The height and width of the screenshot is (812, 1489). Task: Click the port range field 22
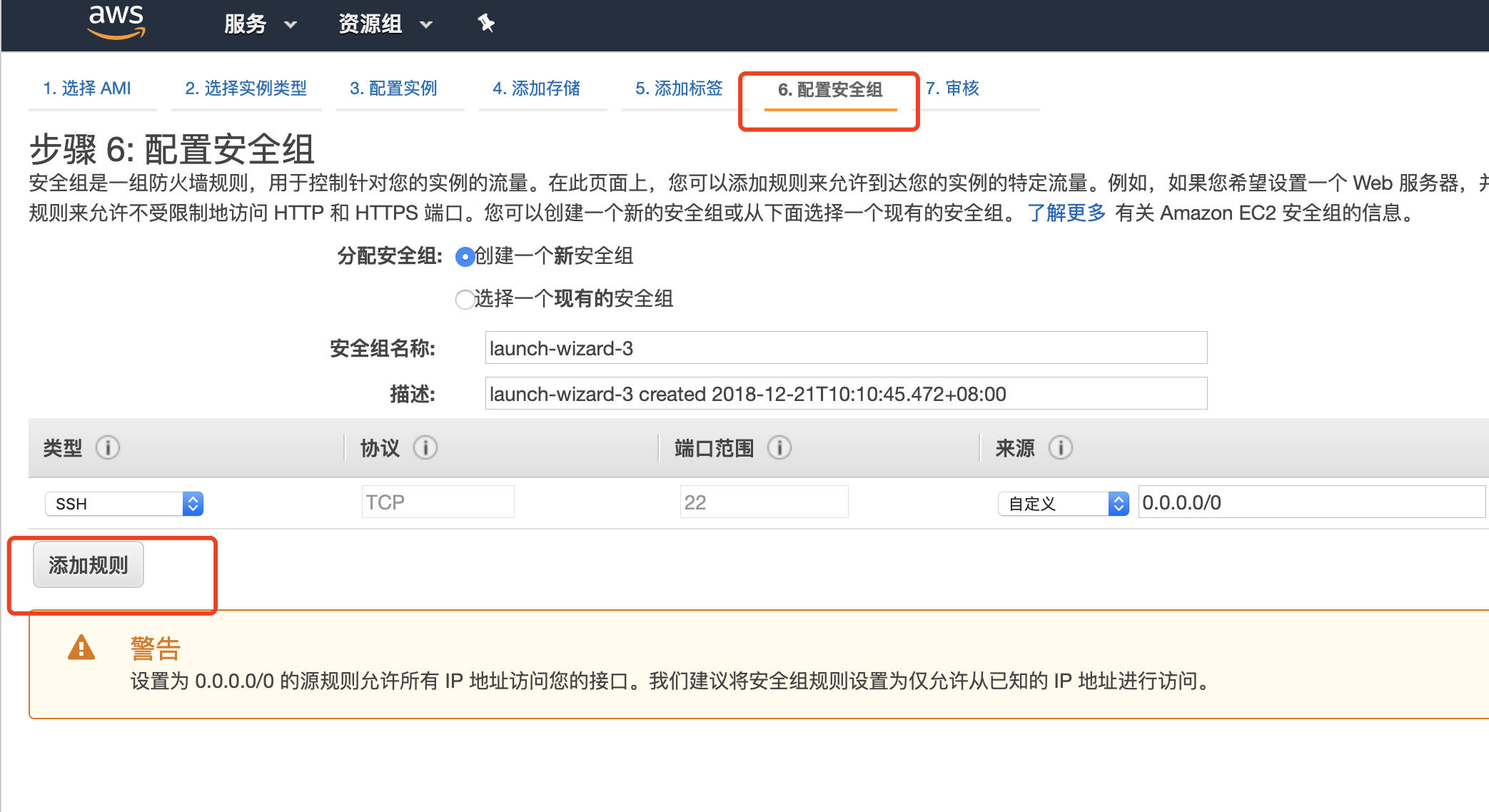(764, 502)
